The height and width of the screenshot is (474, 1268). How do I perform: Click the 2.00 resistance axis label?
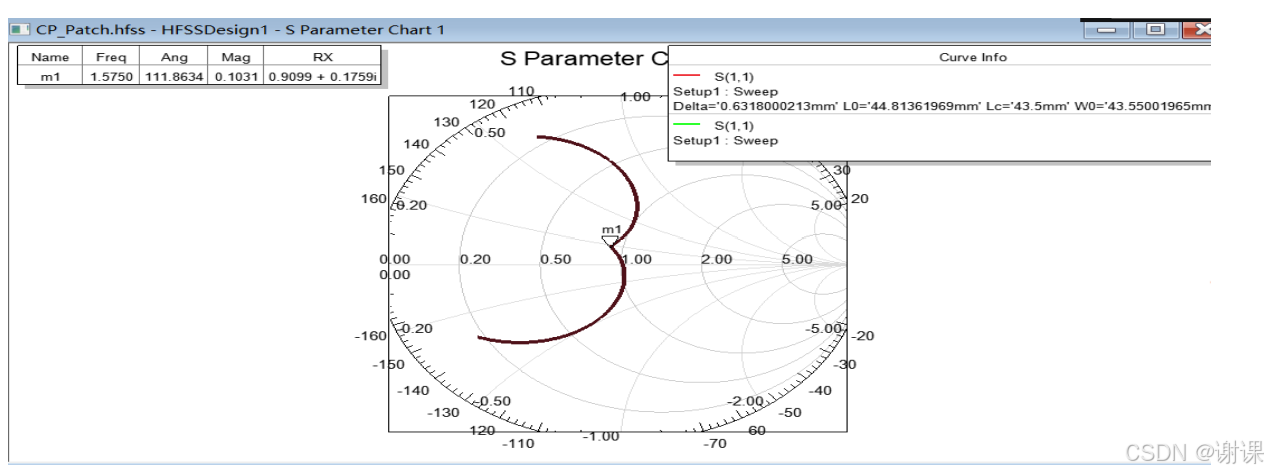pyautogui.click(x=716, y=259)
